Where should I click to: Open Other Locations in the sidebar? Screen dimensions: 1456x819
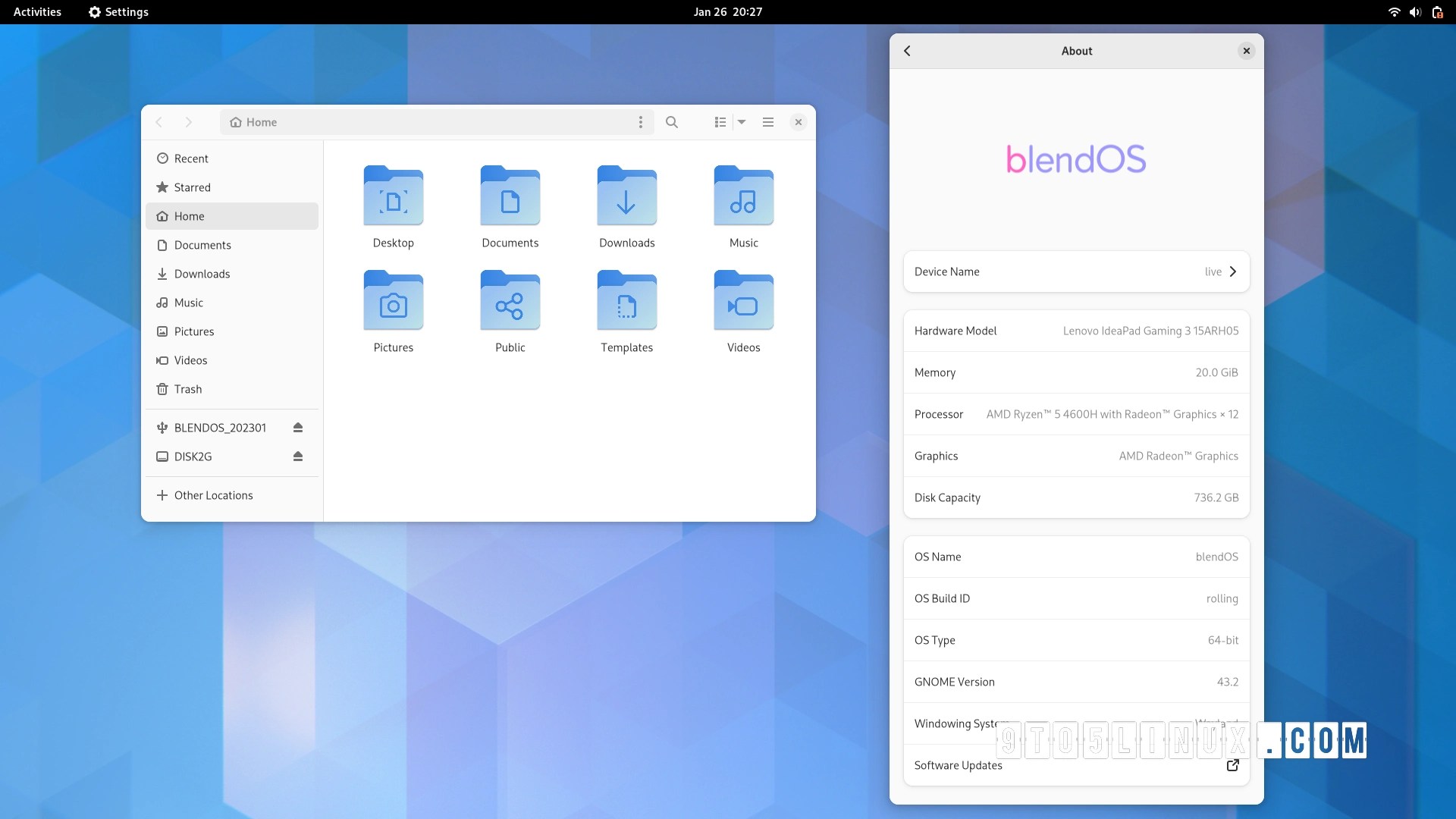coord(213,495)
